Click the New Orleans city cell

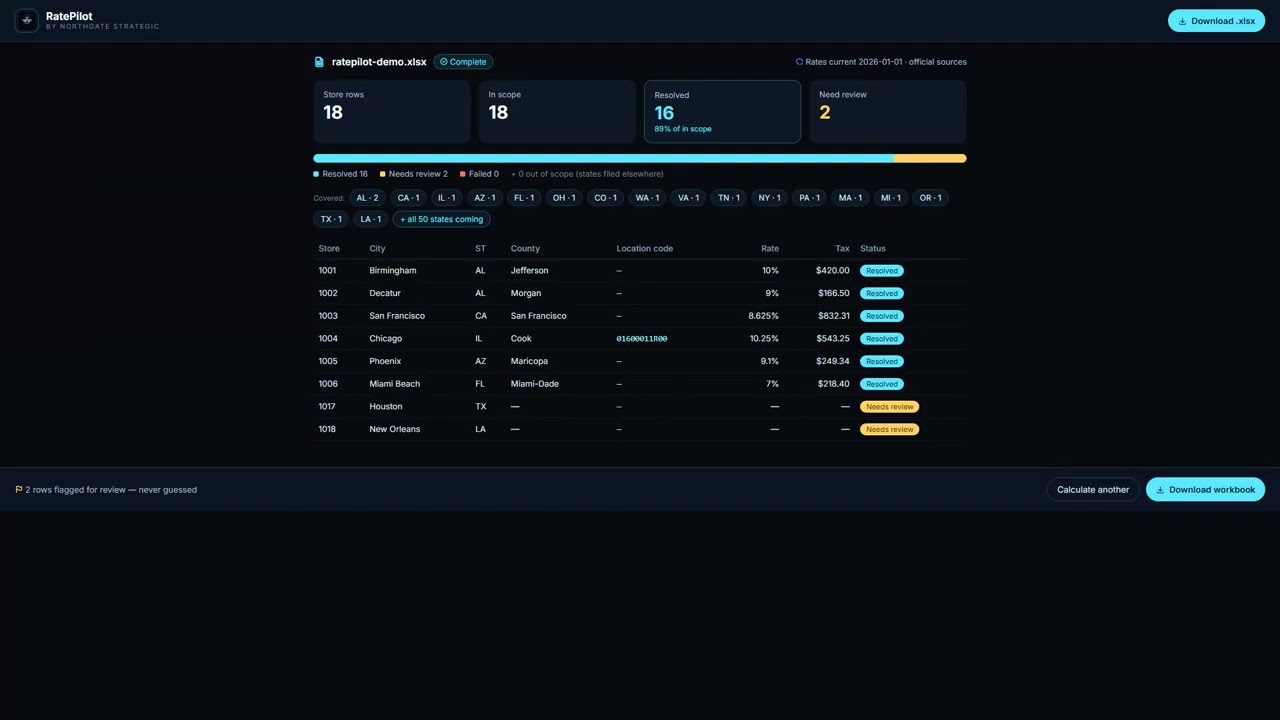(395, 429)
